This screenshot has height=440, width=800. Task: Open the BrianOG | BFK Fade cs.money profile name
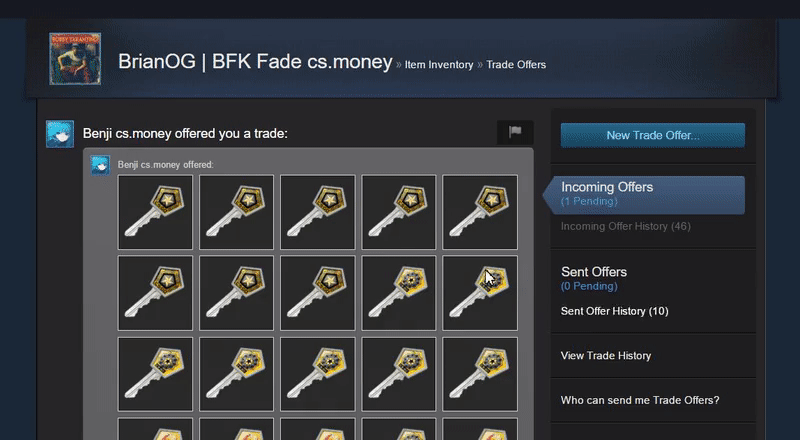[255, 61]
